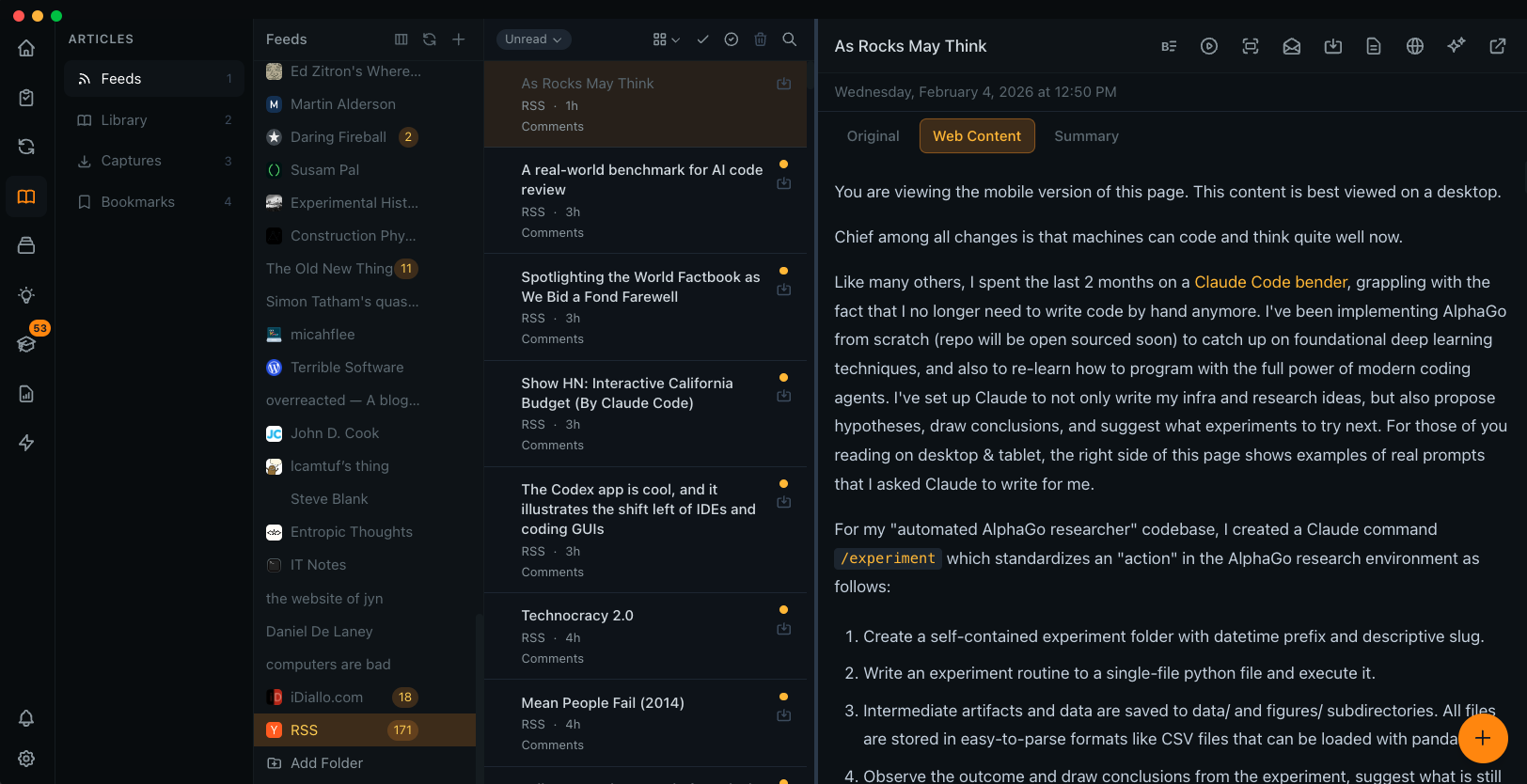
Task: Select the RSS feed with 171 unread
Action: coord(365,730)
